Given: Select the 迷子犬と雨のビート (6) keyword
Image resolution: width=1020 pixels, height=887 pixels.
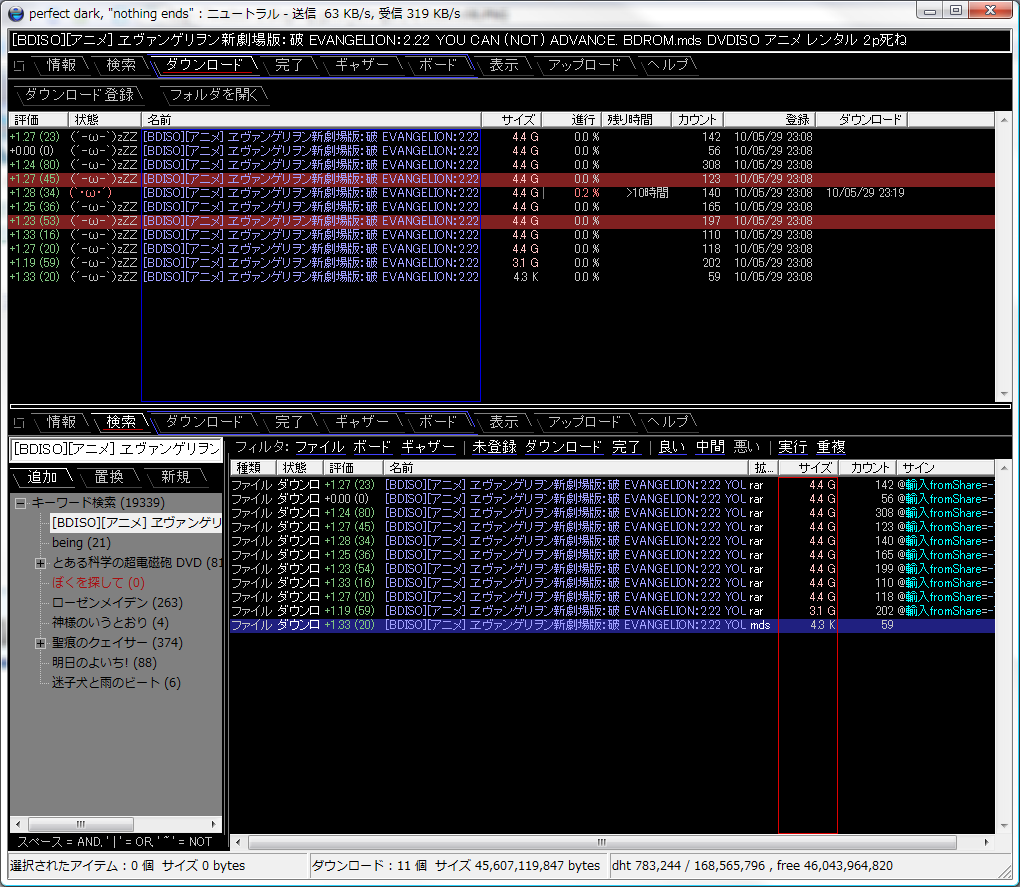Looking at the screenshot, I should [x=116, y=683].
